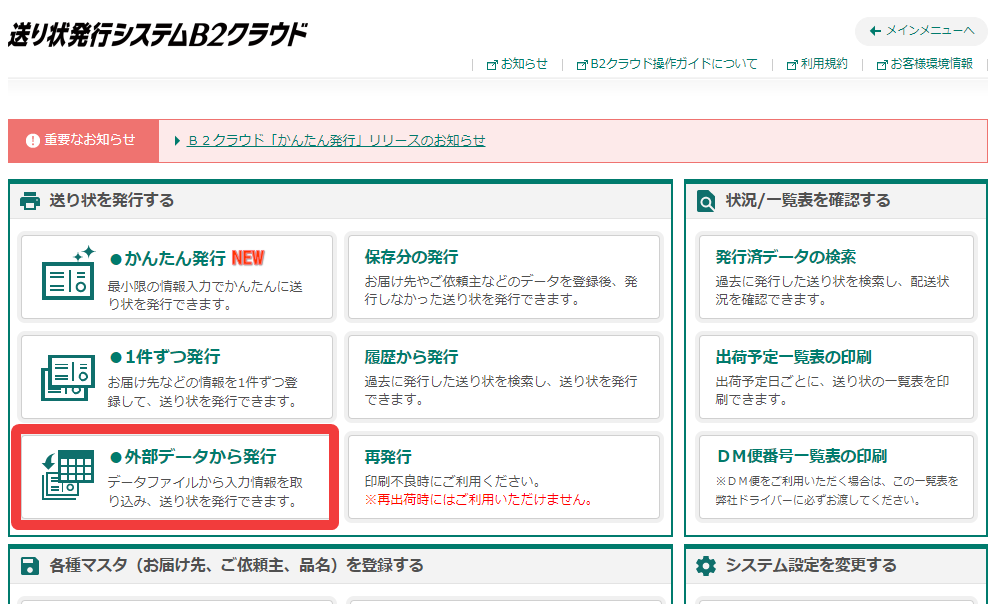Viewport: 997px width, 604px height.
Task: Open the 再発行 card
Action: coord(504,477)
